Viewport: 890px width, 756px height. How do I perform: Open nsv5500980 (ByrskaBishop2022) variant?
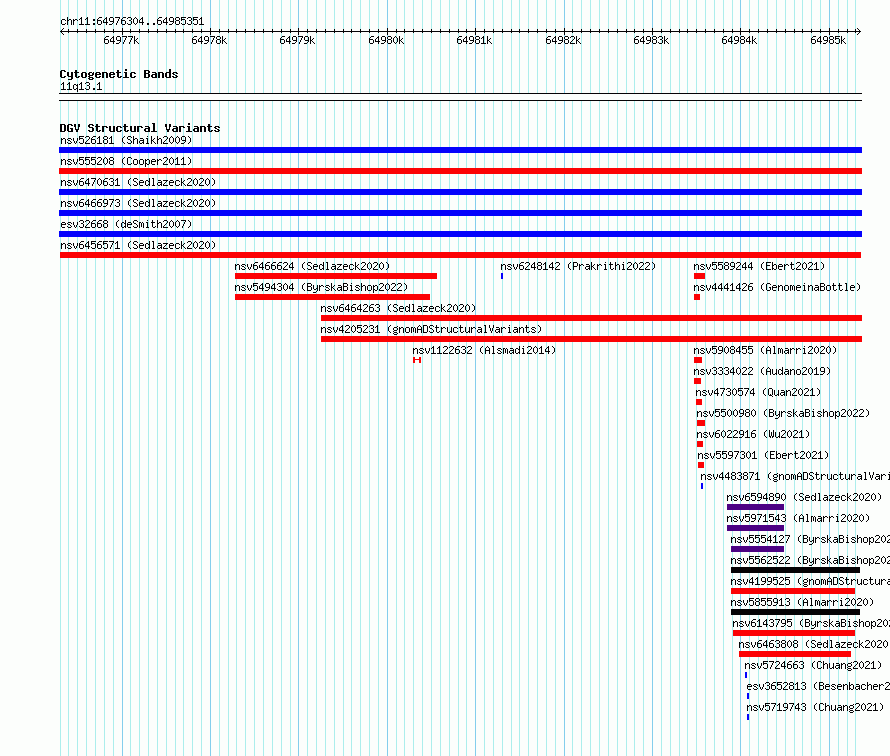(783, 413)
